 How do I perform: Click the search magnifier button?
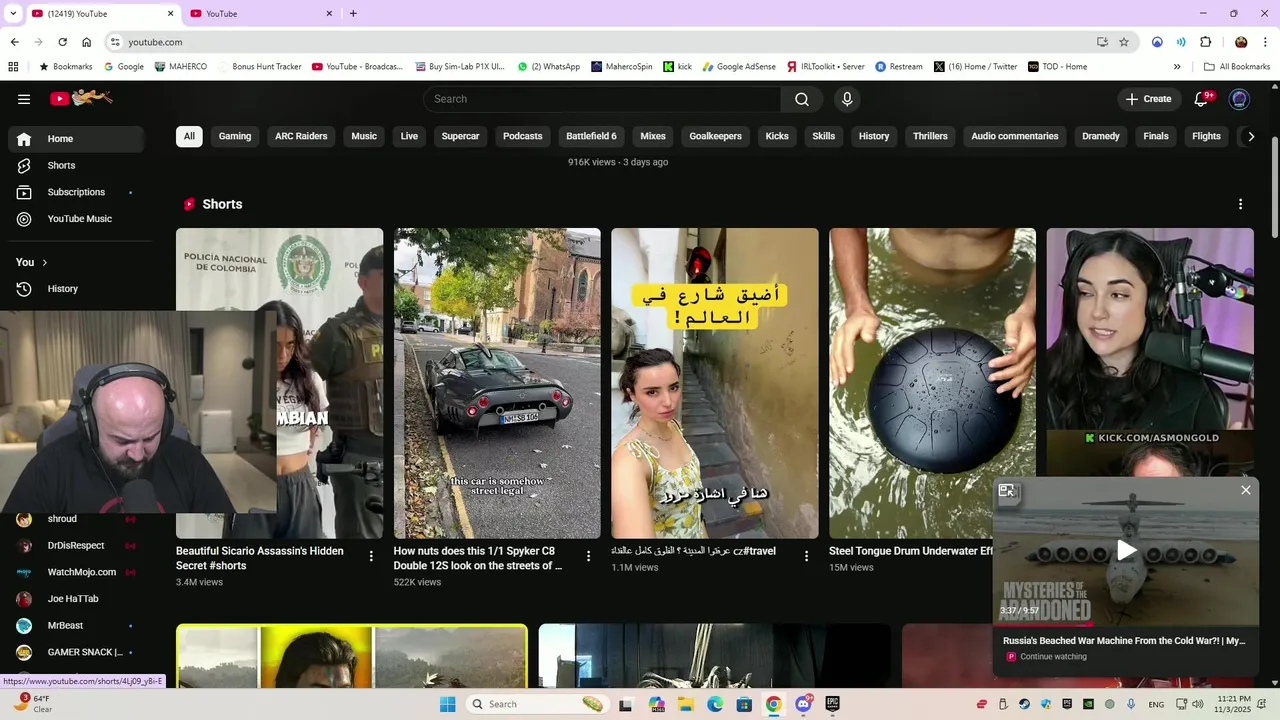(x=802, y=99)
